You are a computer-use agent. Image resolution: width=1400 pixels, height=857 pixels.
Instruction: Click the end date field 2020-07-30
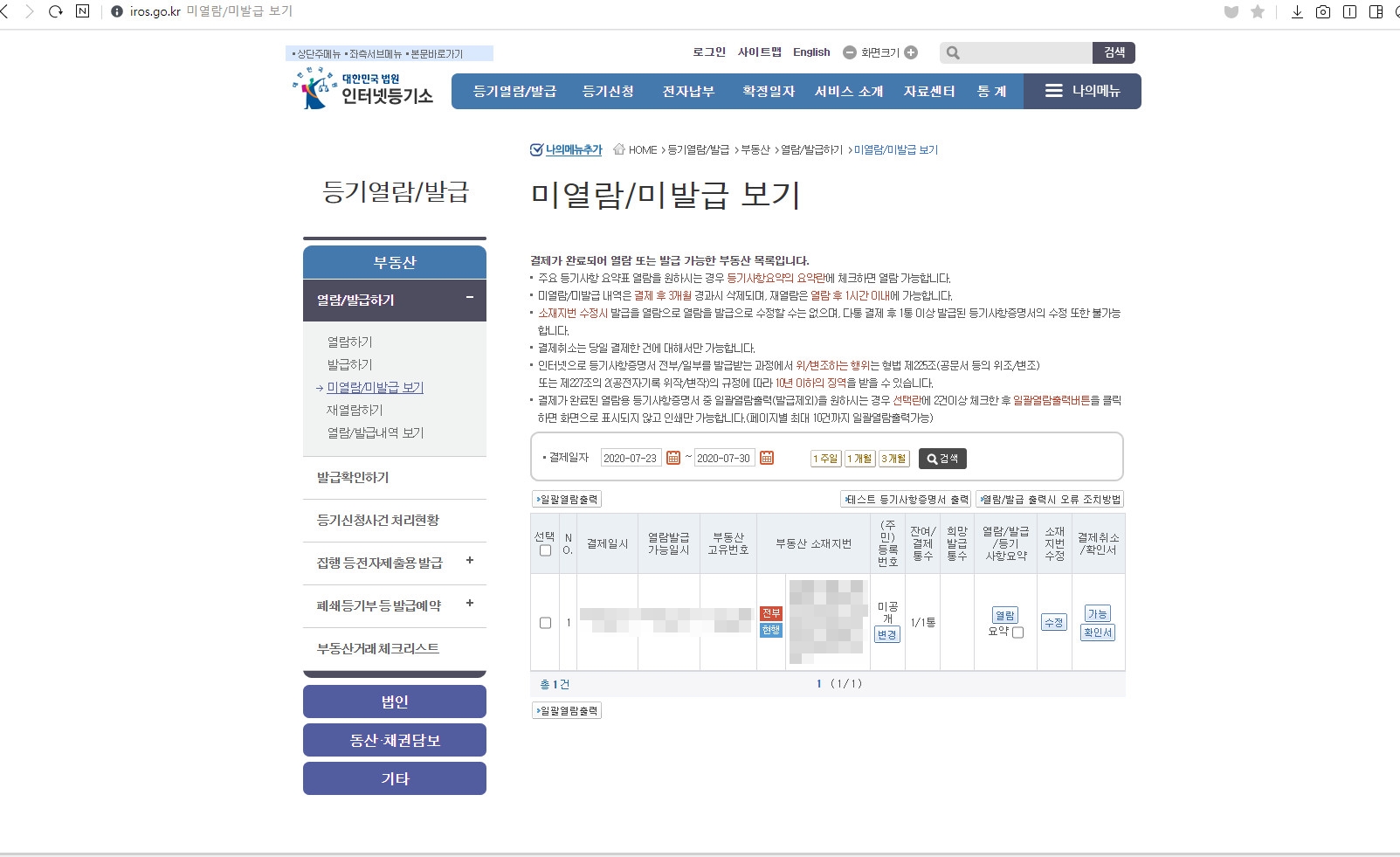[724, 458]
